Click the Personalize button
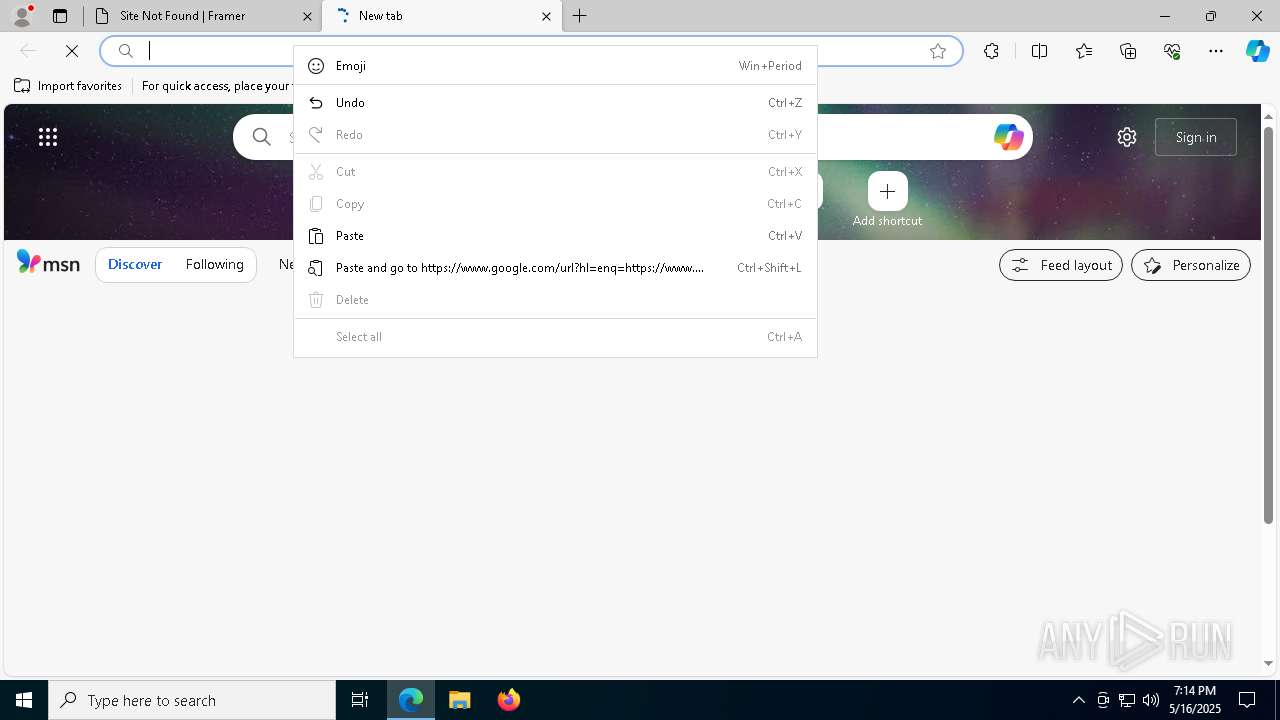 1191,265
